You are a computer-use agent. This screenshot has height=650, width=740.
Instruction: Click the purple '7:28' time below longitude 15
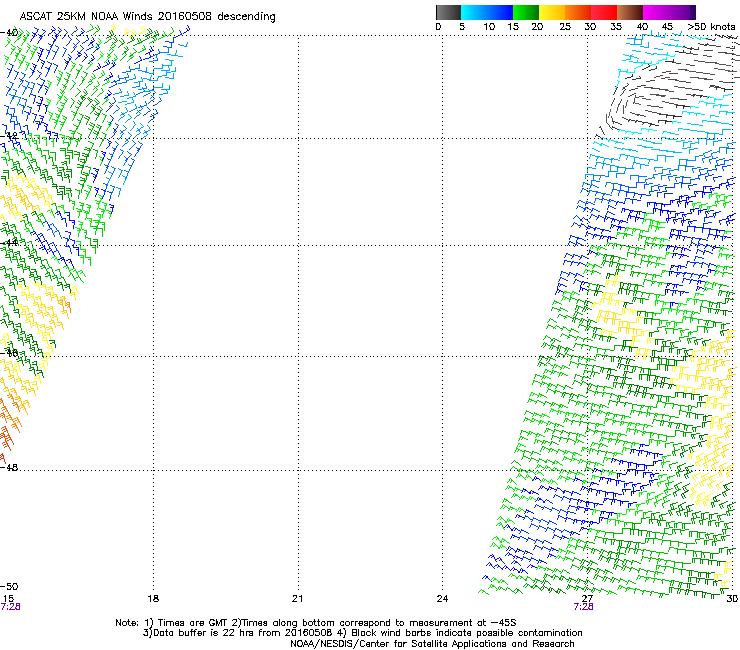point(10,607)
